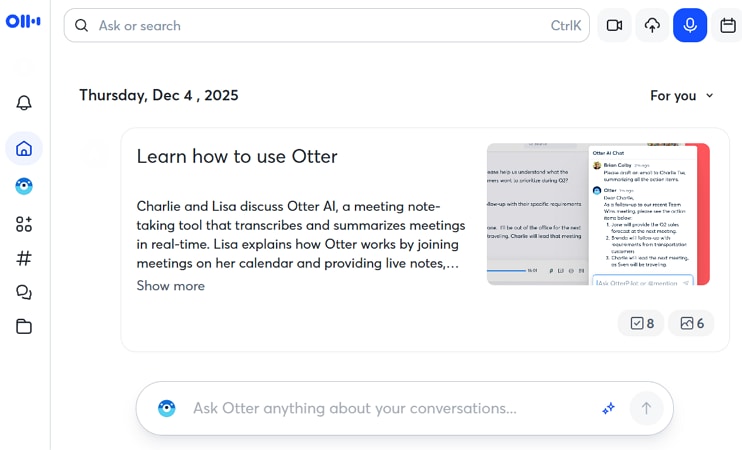
Task: Click the sparkle icon in the Ask Otter box
Action: [x=607, y=408]
